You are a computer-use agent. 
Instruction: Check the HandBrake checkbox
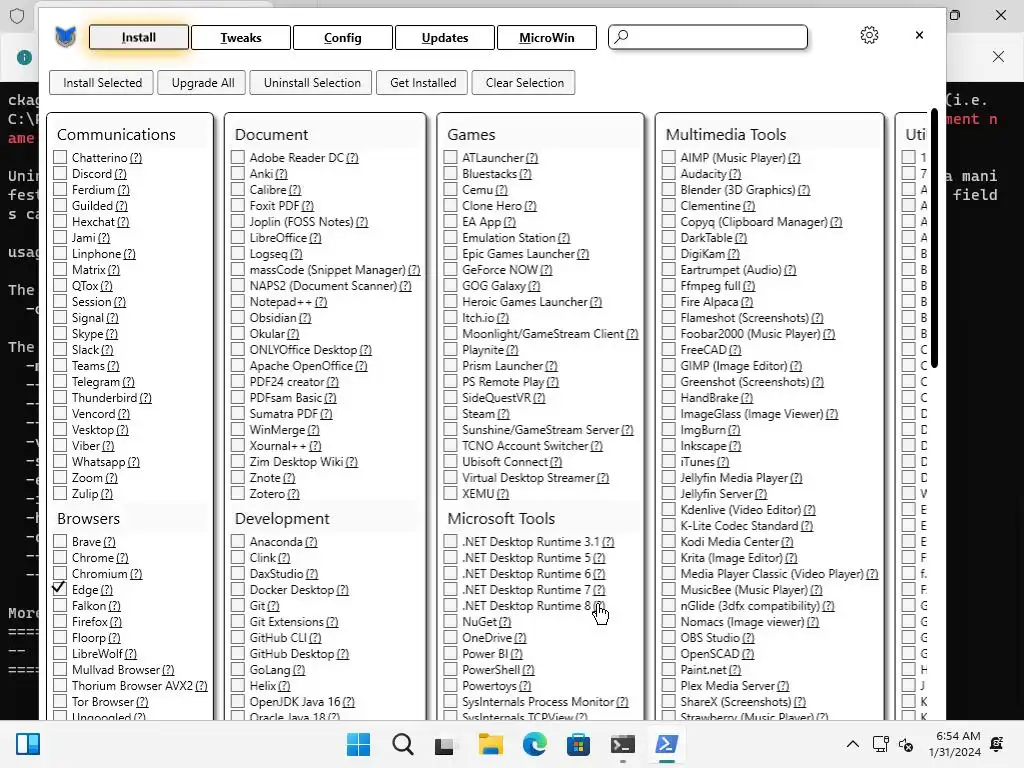pos(668,398)
